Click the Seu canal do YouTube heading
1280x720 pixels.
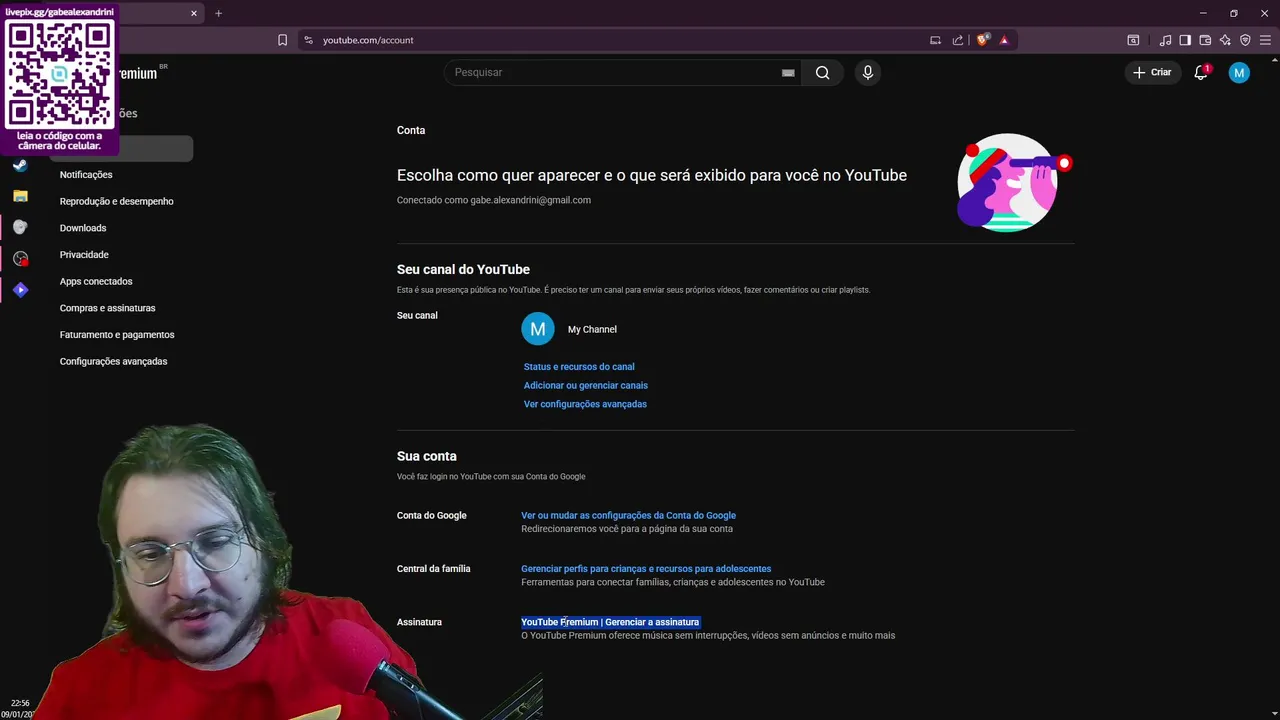click(463, 269)
